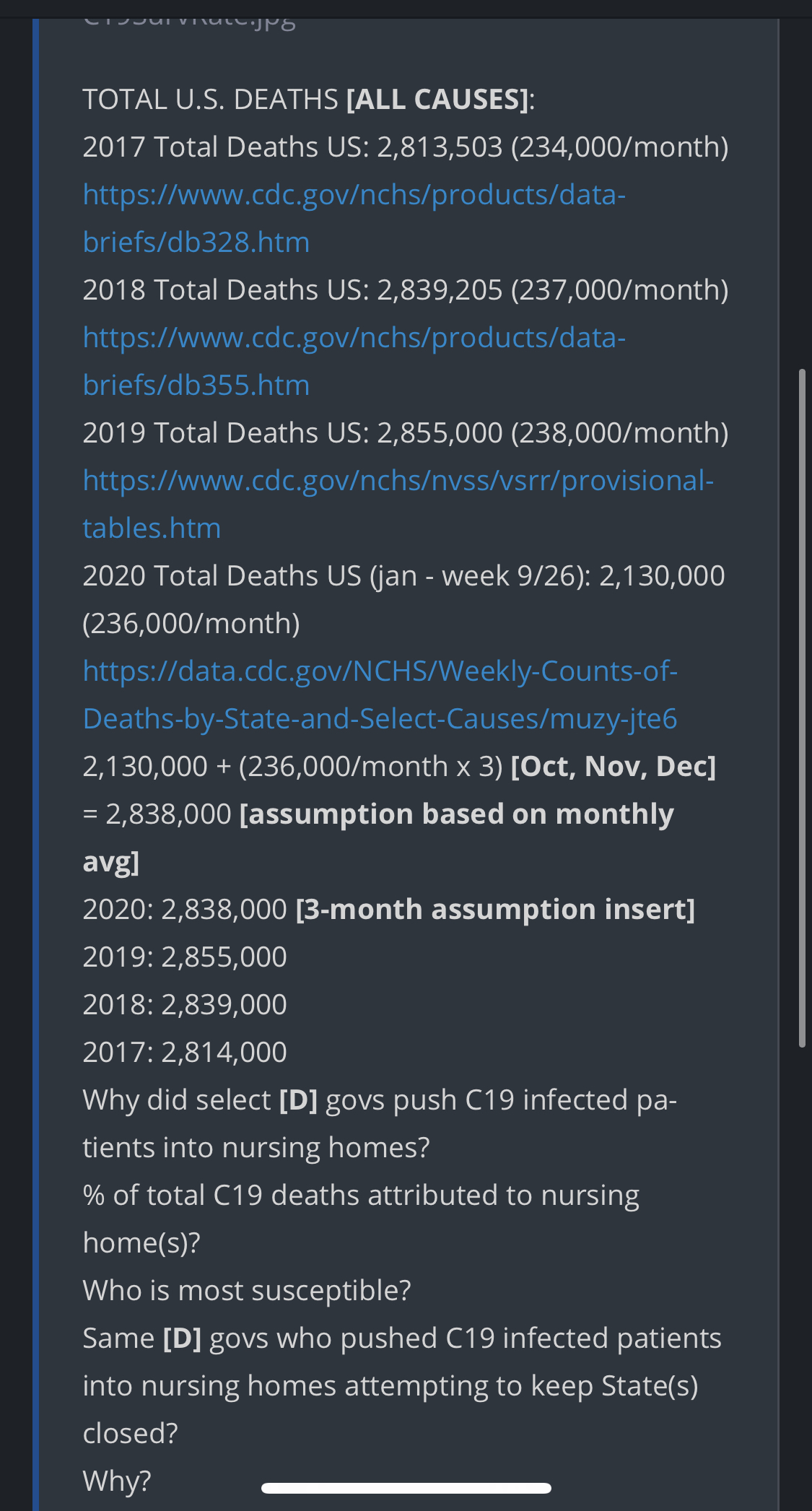Tap the home indicator bar at bottom

tap(406, 1488)
